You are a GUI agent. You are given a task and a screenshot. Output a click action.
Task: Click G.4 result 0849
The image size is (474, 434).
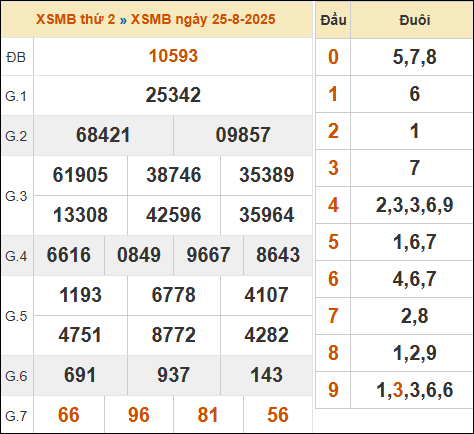pyautogui.click(x=139, y=255)
